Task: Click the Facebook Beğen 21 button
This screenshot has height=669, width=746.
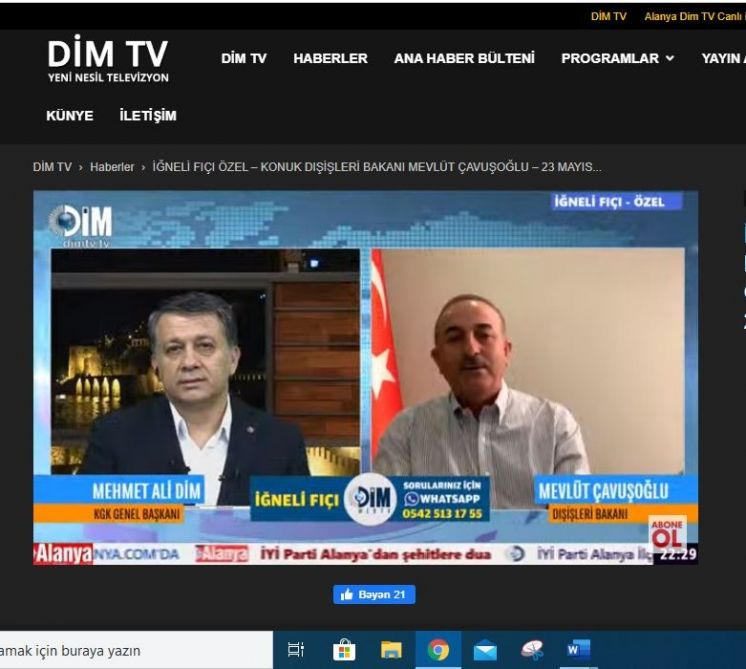Action: click(x=374, y=594)
